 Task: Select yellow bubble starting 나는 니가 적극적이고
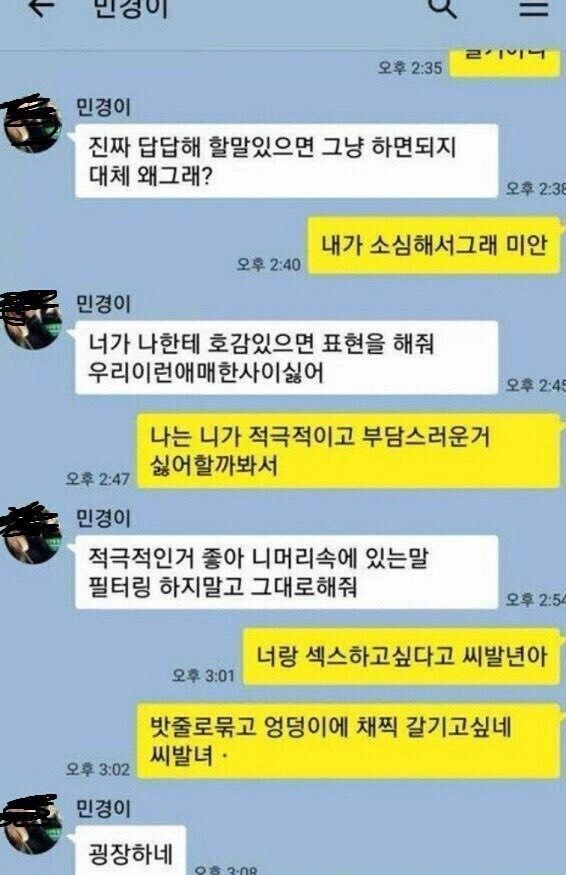348,451
